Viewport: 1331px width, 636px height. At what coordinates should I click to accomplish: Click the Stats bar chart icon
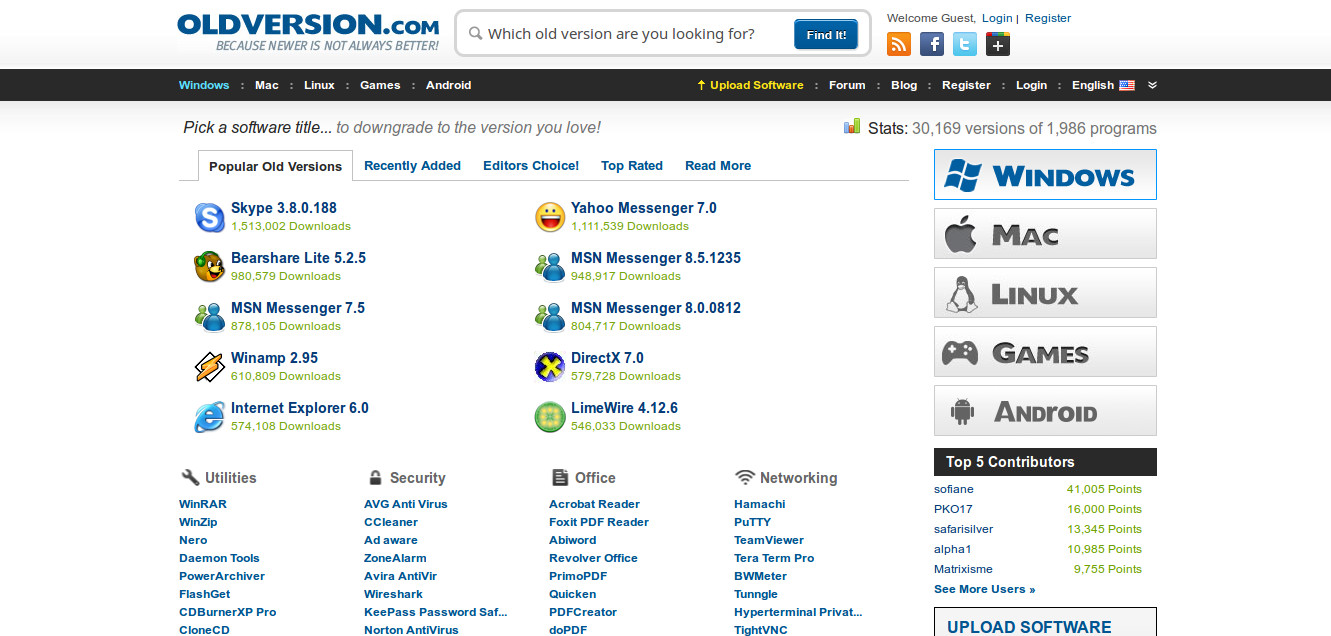click(x=852, y=126)
